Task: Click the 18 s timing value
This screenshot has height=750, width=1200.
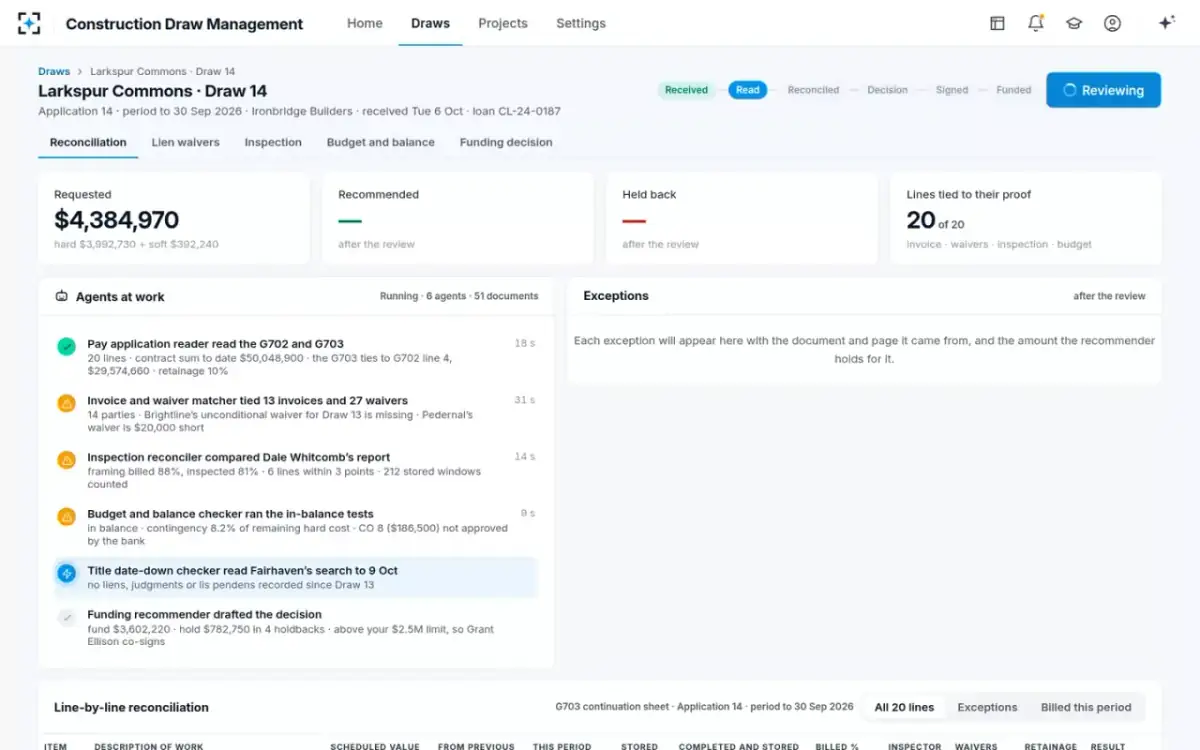Action: click(x=525, y=343)
